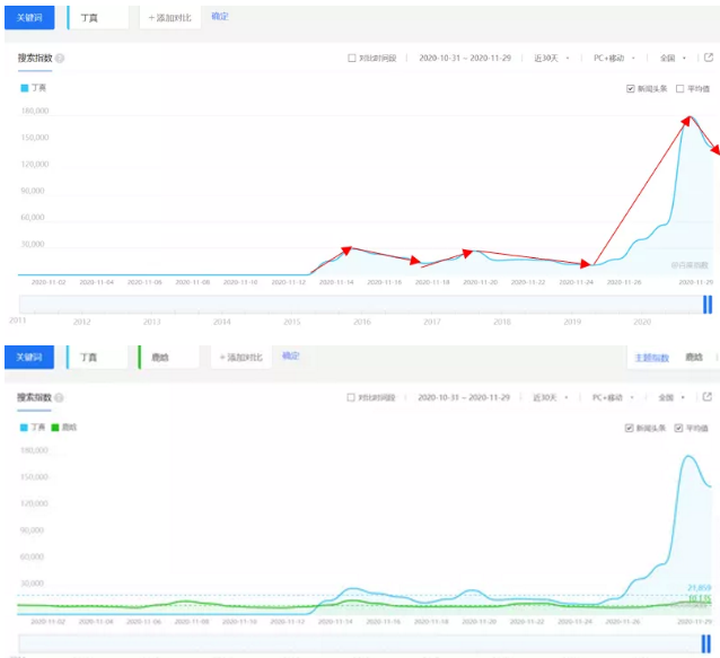The height and width of the screenshot is (658, 720).
Task: Enable 对比时间段 checkbox in top chart
Action: pos(352,58)
